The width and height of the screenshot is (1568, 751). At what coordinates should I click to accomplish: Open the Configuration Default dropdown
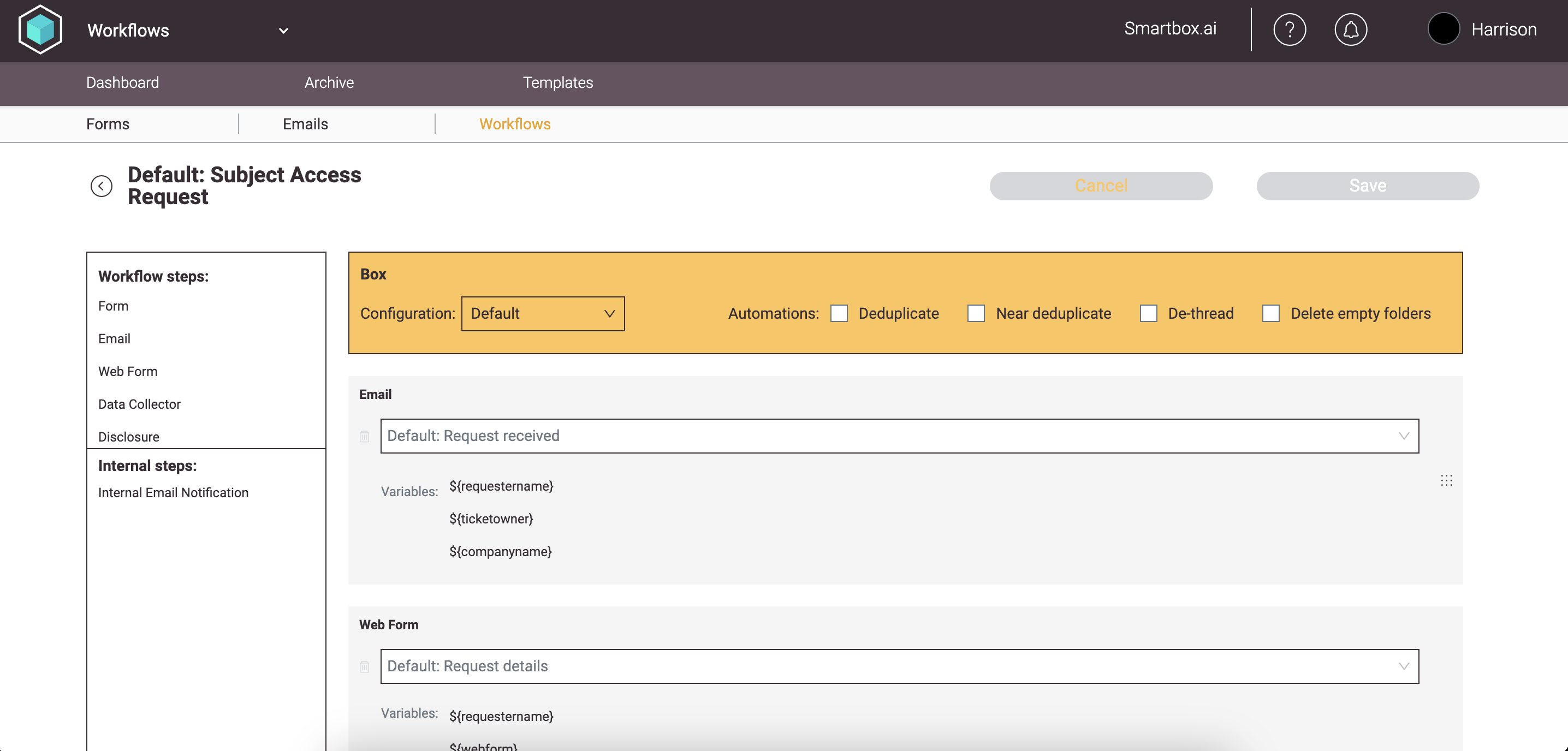click(542, 313)
